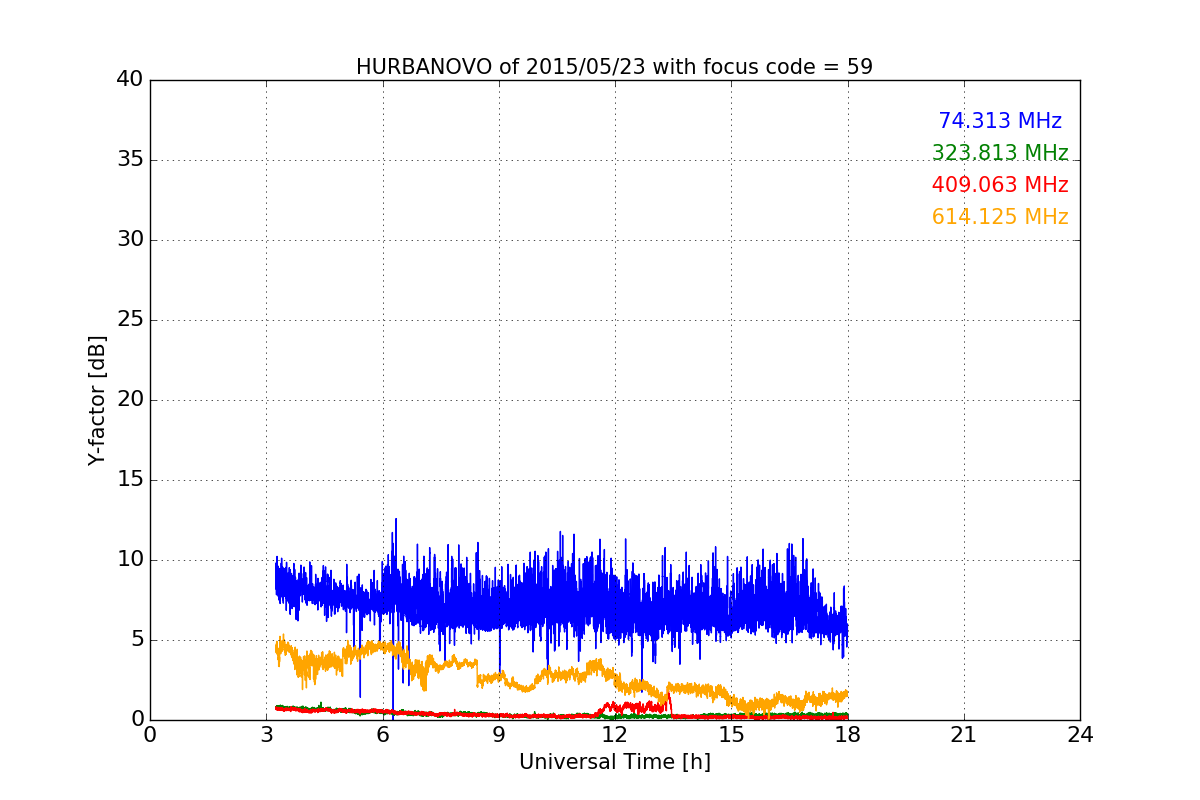Click the blue 74.313 MHz data trace
This screenshot has width=1200, height=800.
pyautogui.click(x=560, y=606)
